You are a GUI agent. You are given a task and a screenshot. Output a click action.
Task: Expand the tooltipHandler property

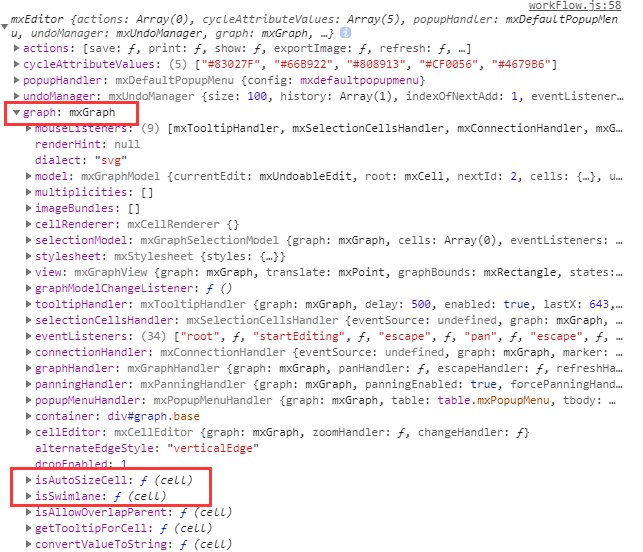click(28, 304)
